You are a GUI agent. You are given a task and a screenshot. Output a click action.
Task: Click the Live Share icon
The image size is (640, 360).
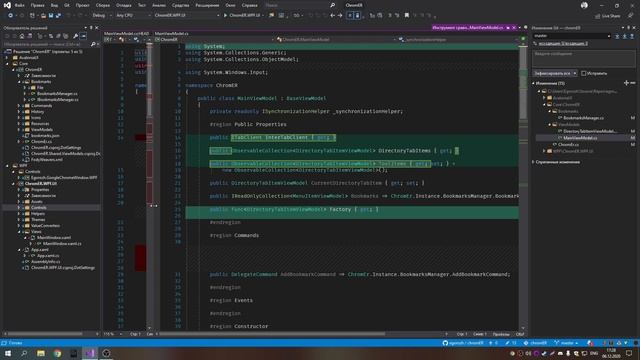[598, 16]
